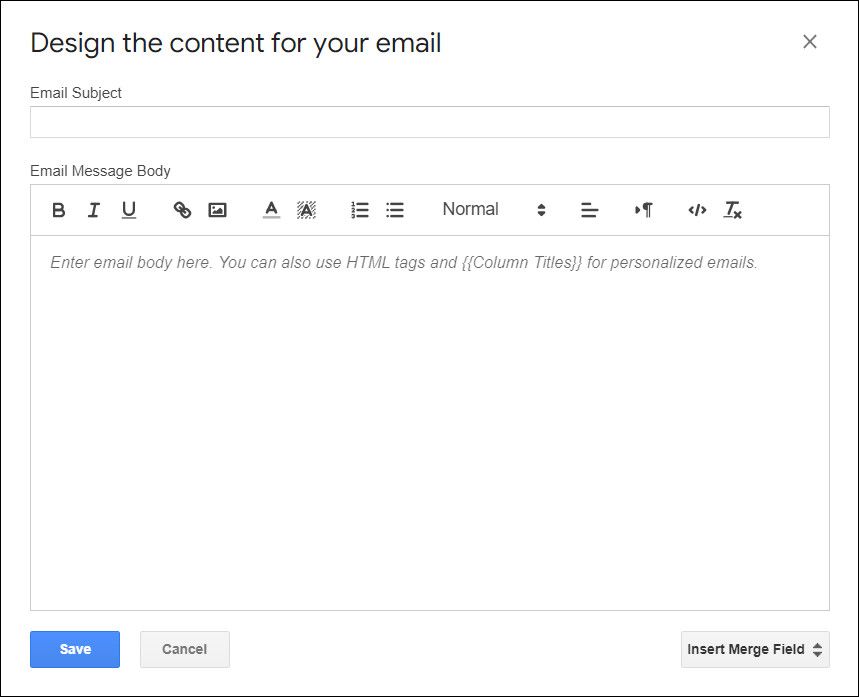Insert an image using the picture icon
The height and width of the screenshot is (697, 859).
tap(217, 210)
